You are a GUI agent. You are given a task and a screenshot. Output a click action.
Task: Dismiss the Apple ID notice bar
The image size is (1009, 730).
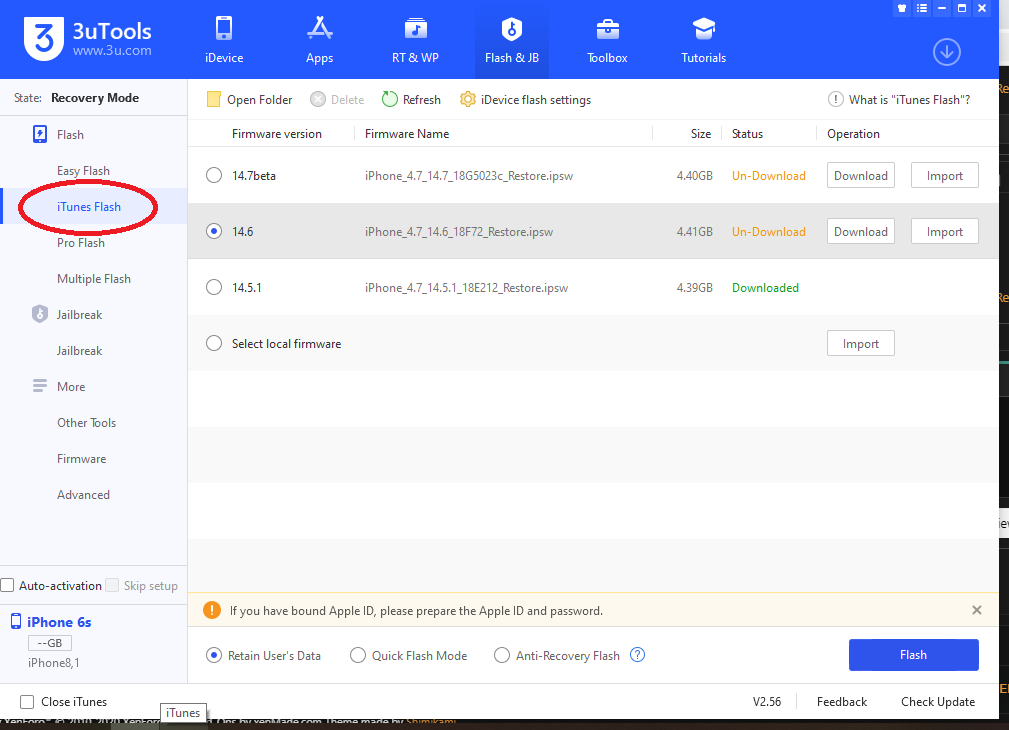(977, 610)
